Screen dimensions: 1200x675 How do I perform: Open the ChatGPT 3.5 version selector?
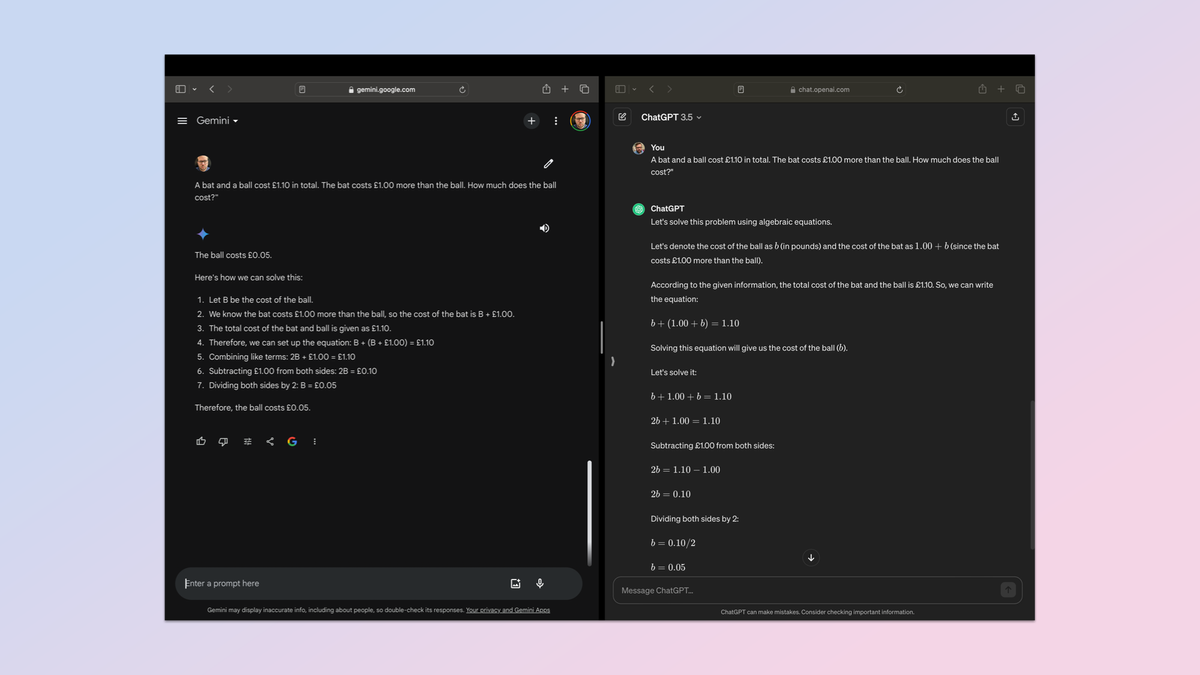[671, 117]
